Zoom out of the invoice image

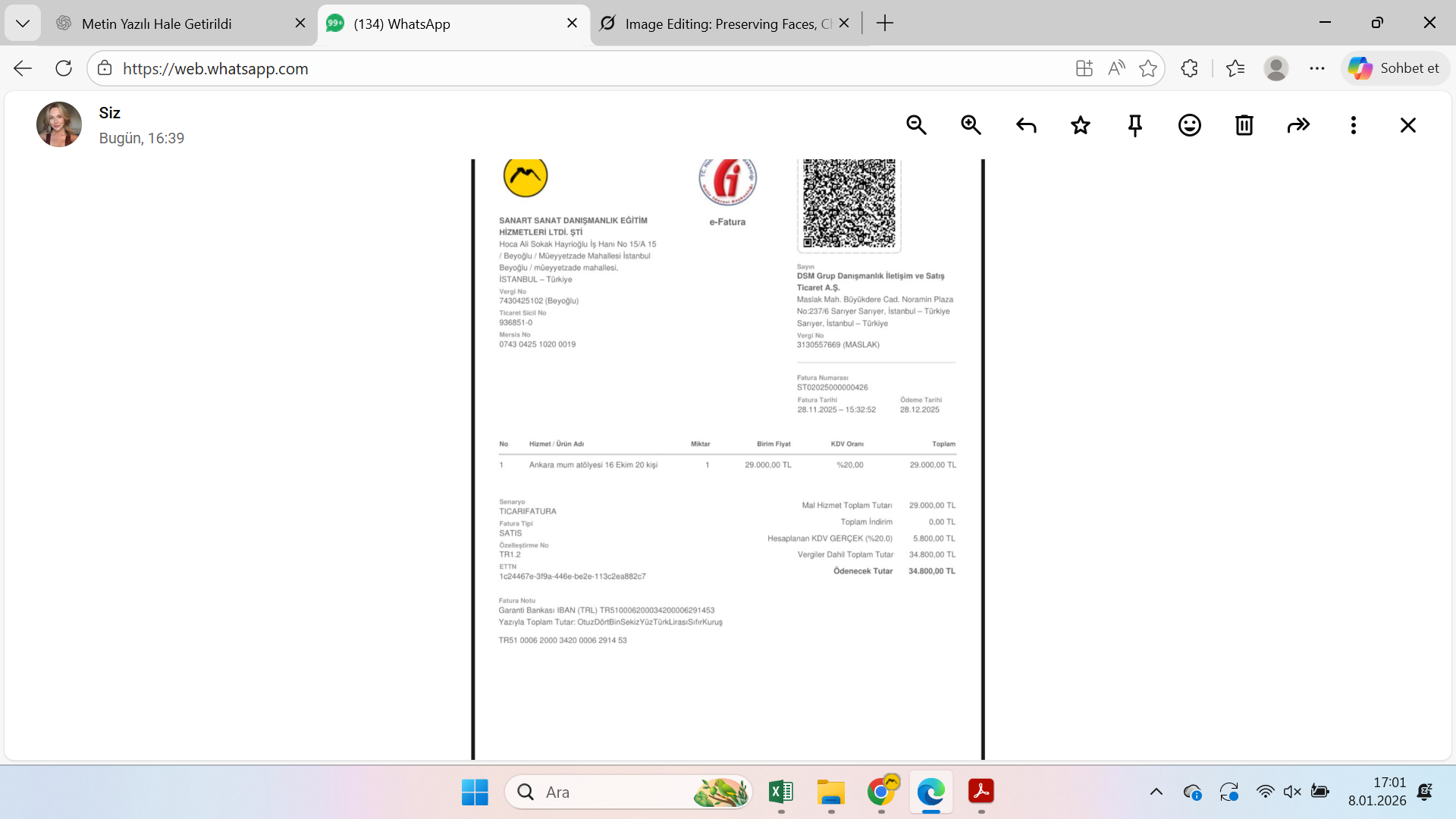click(x=916, y=125)
